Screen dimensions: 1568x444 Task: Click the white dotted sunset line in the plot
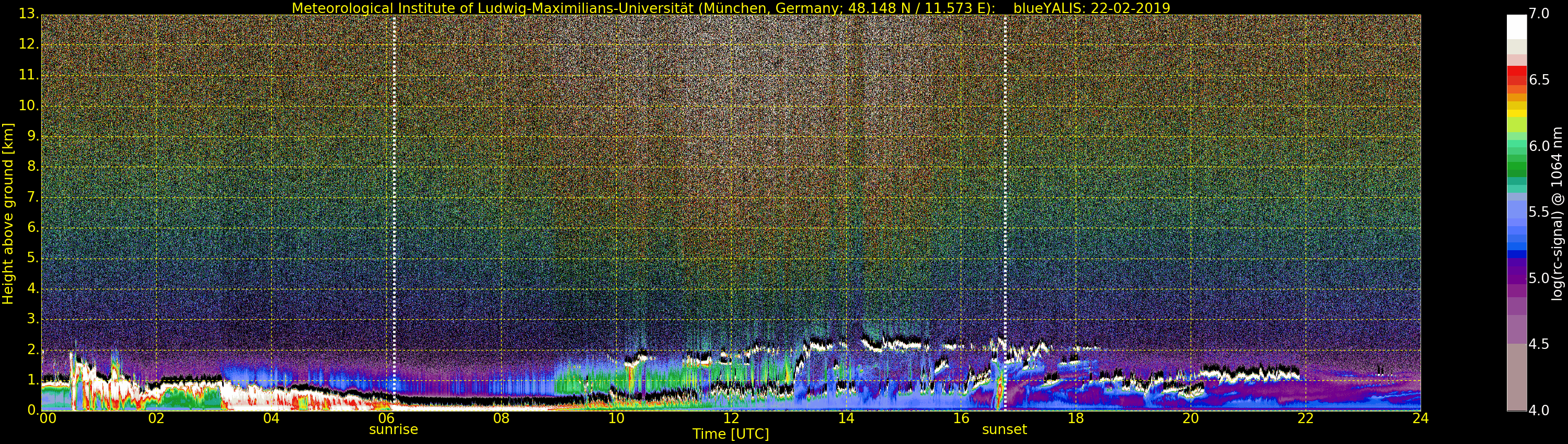click(x=1005, y=212)
